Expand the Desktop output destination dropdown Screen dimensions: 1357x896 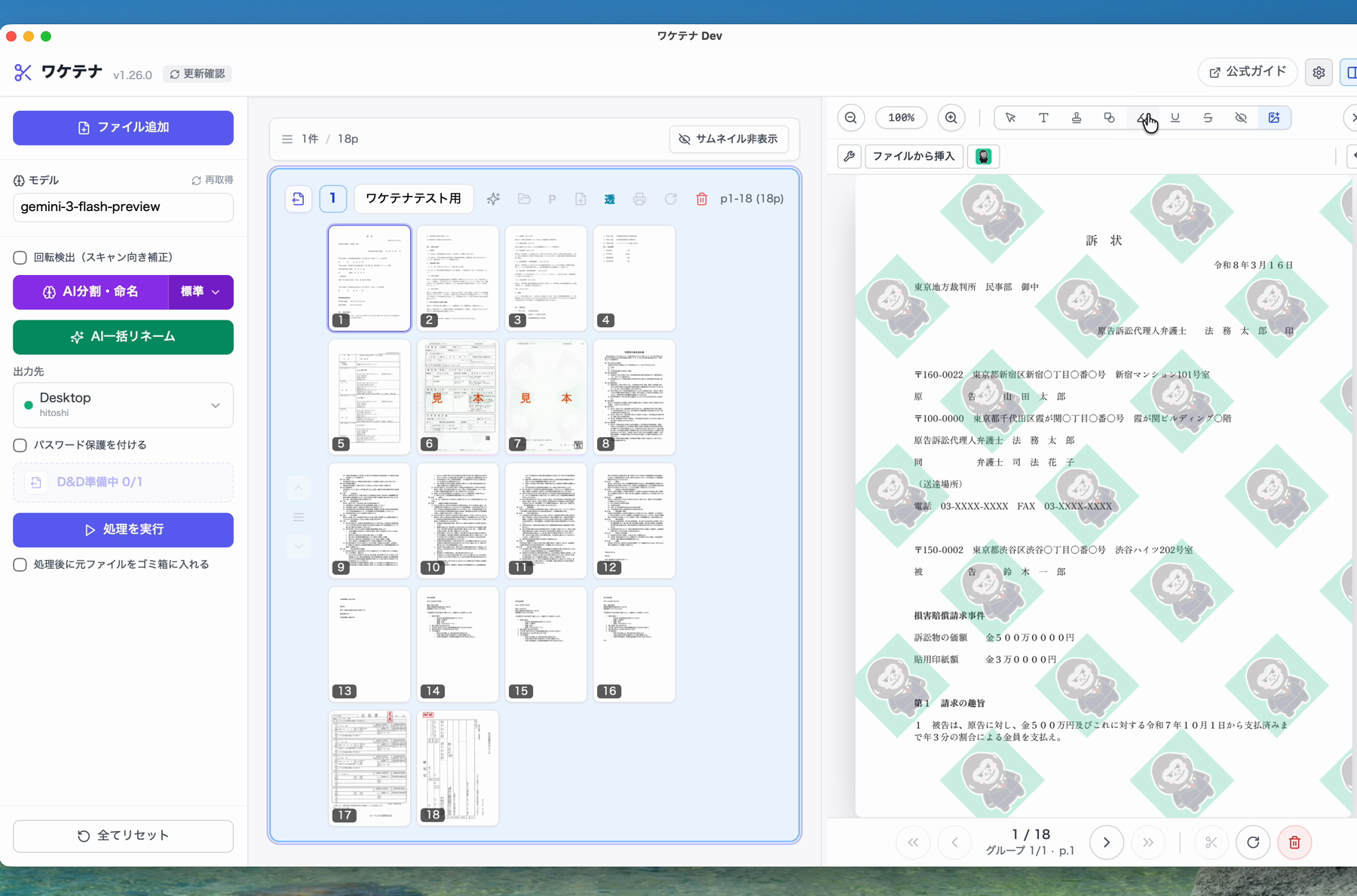pos(123,405)
